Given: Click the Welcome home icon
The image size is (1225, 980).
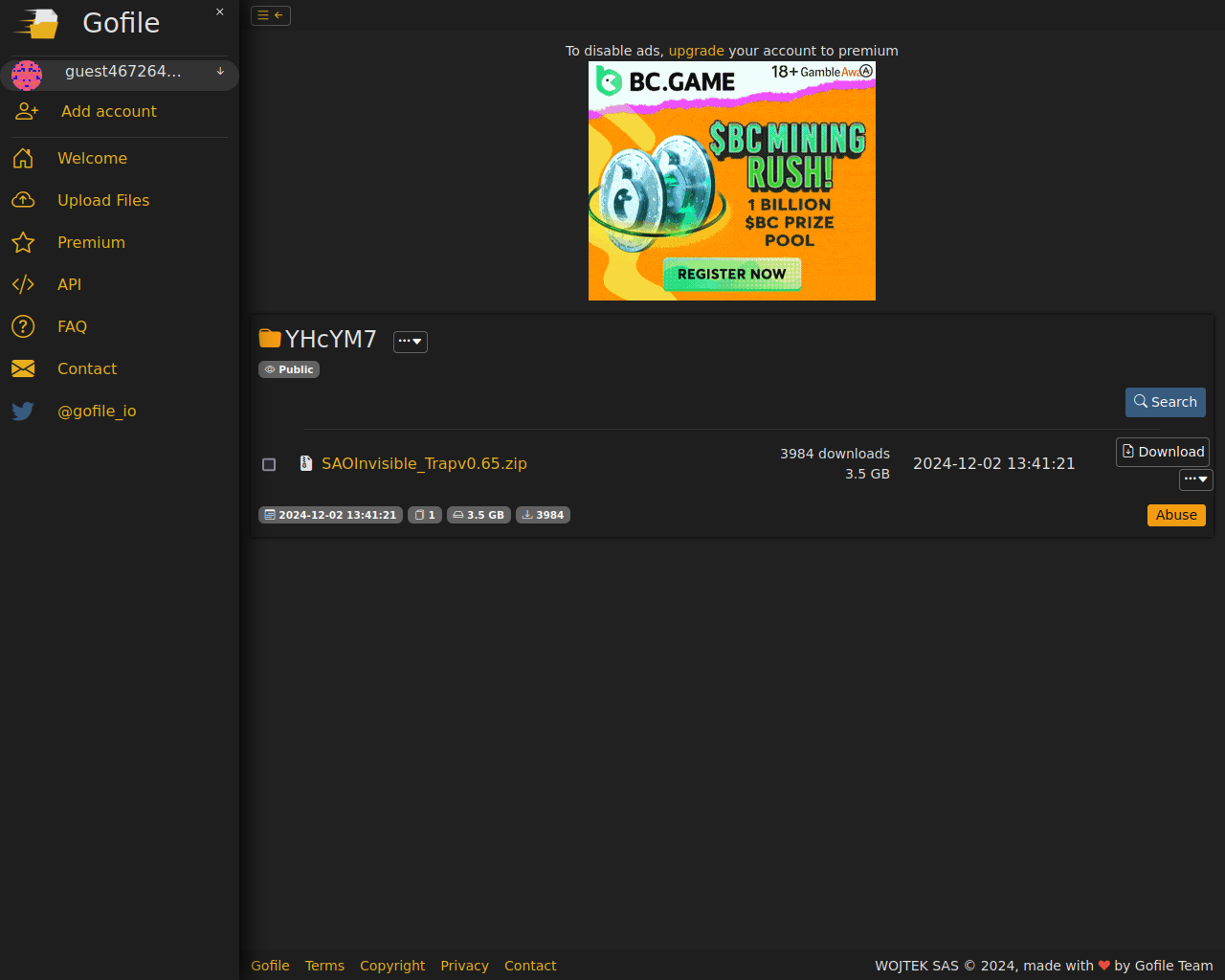Looking at the screenshot, I should tap(23, 158).
